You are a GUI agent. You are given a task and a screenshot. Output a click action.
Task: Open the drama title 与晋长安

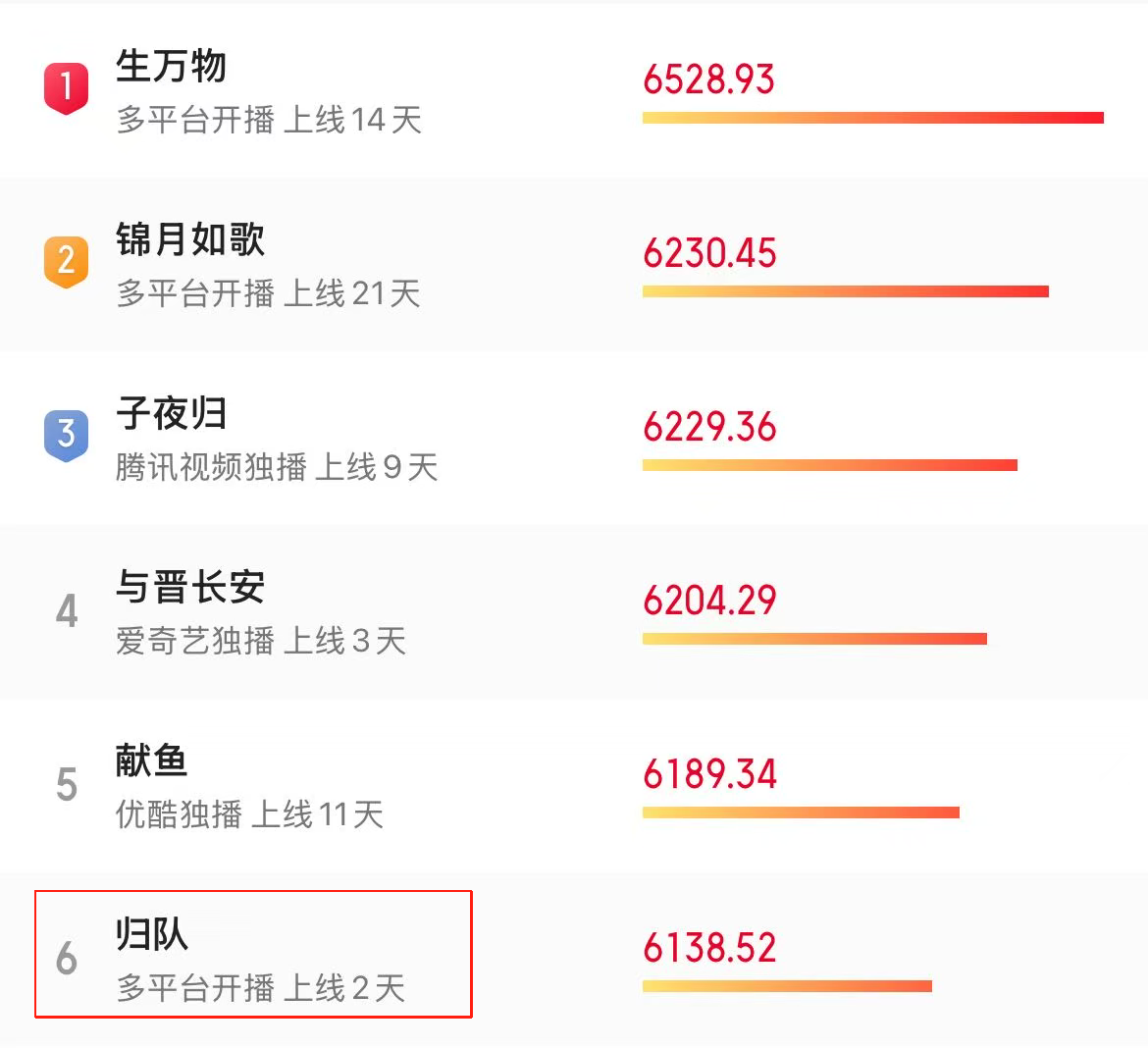(190, 587)
